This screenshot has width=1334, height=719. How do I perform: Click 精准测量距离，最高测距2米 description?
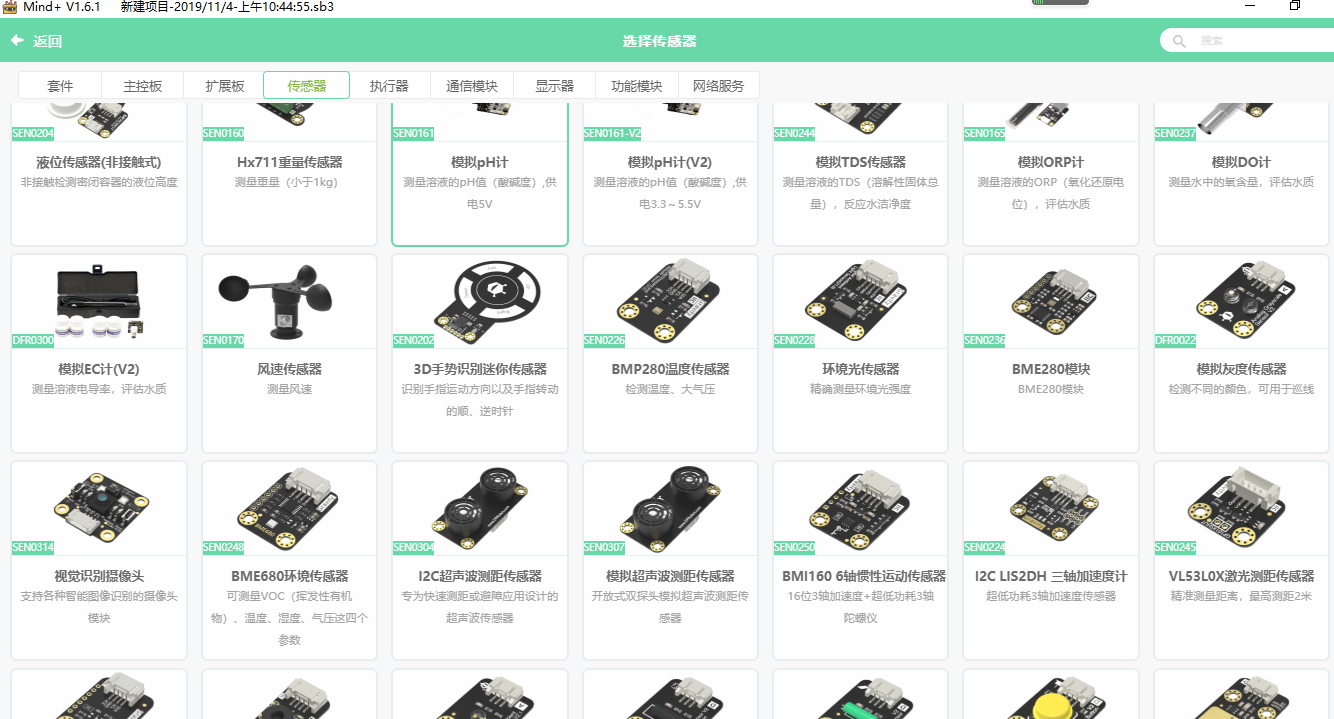click(1241, 596)
